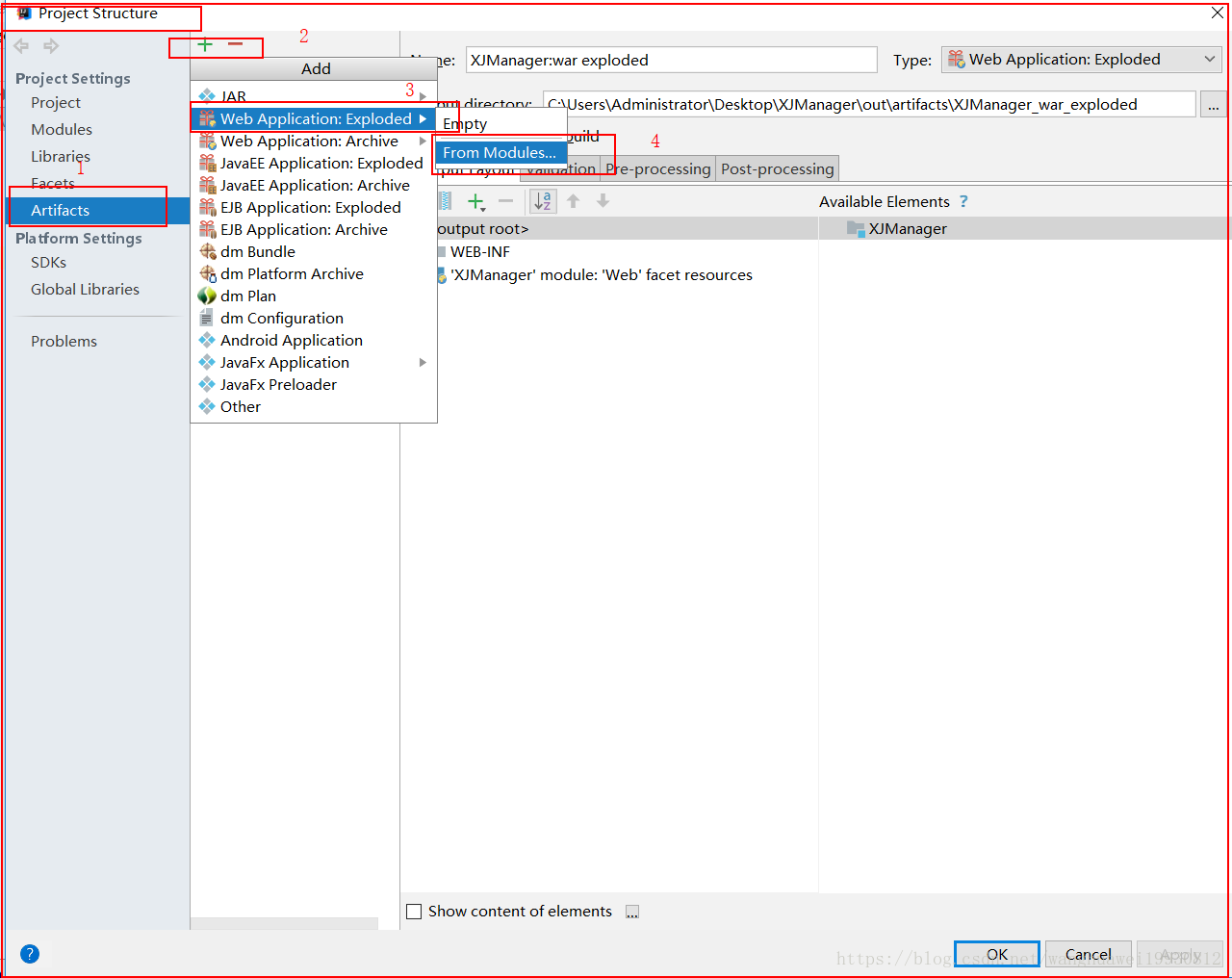Click the bottom-left help button
Viewport: 1232px width, 978px height.
pyautogui.click(x=30, y=954)
